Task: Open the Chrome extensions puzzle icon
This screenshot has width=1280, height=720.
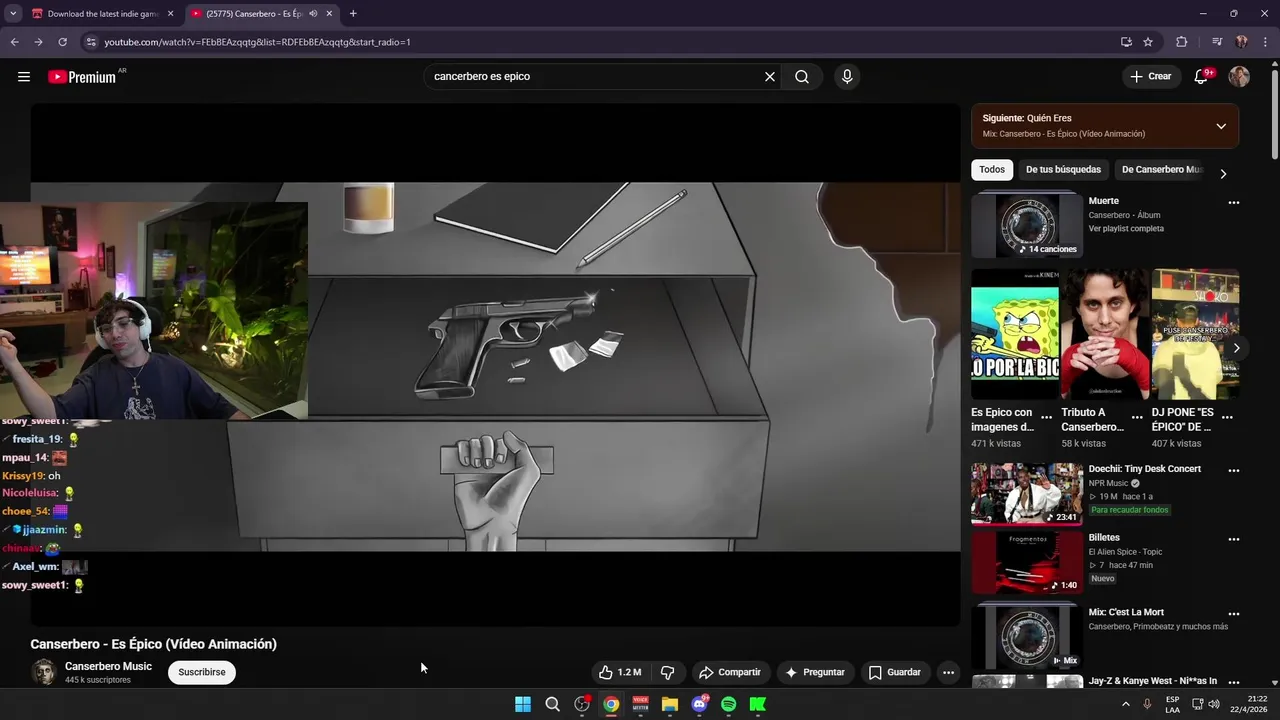Action: click(1181, 42)
